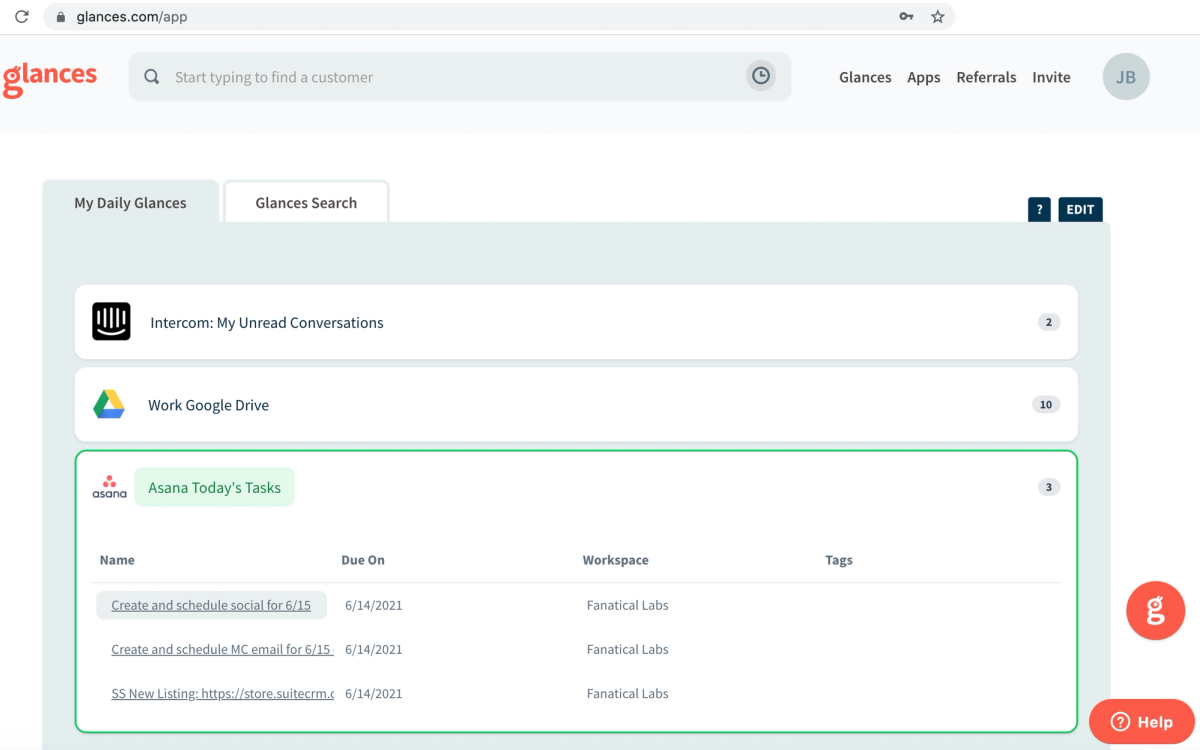Click the Google Drive count badge 10
The height and width of the screenshot is (750, 1200).
pyautogui.click(x=1046, y=405)
